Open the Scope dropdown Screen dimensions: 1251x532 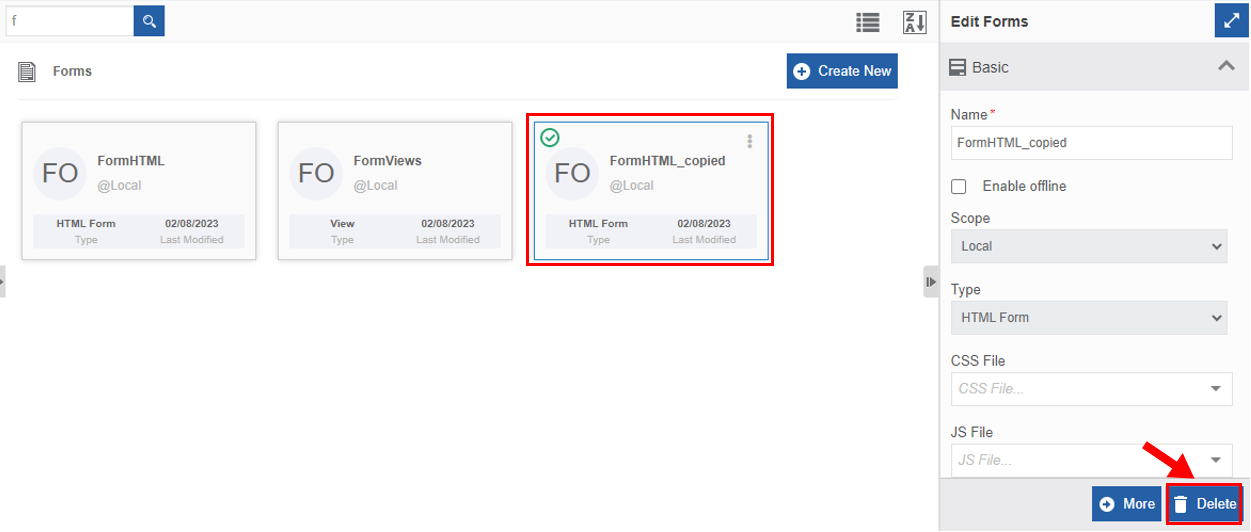pos(1089,246)
